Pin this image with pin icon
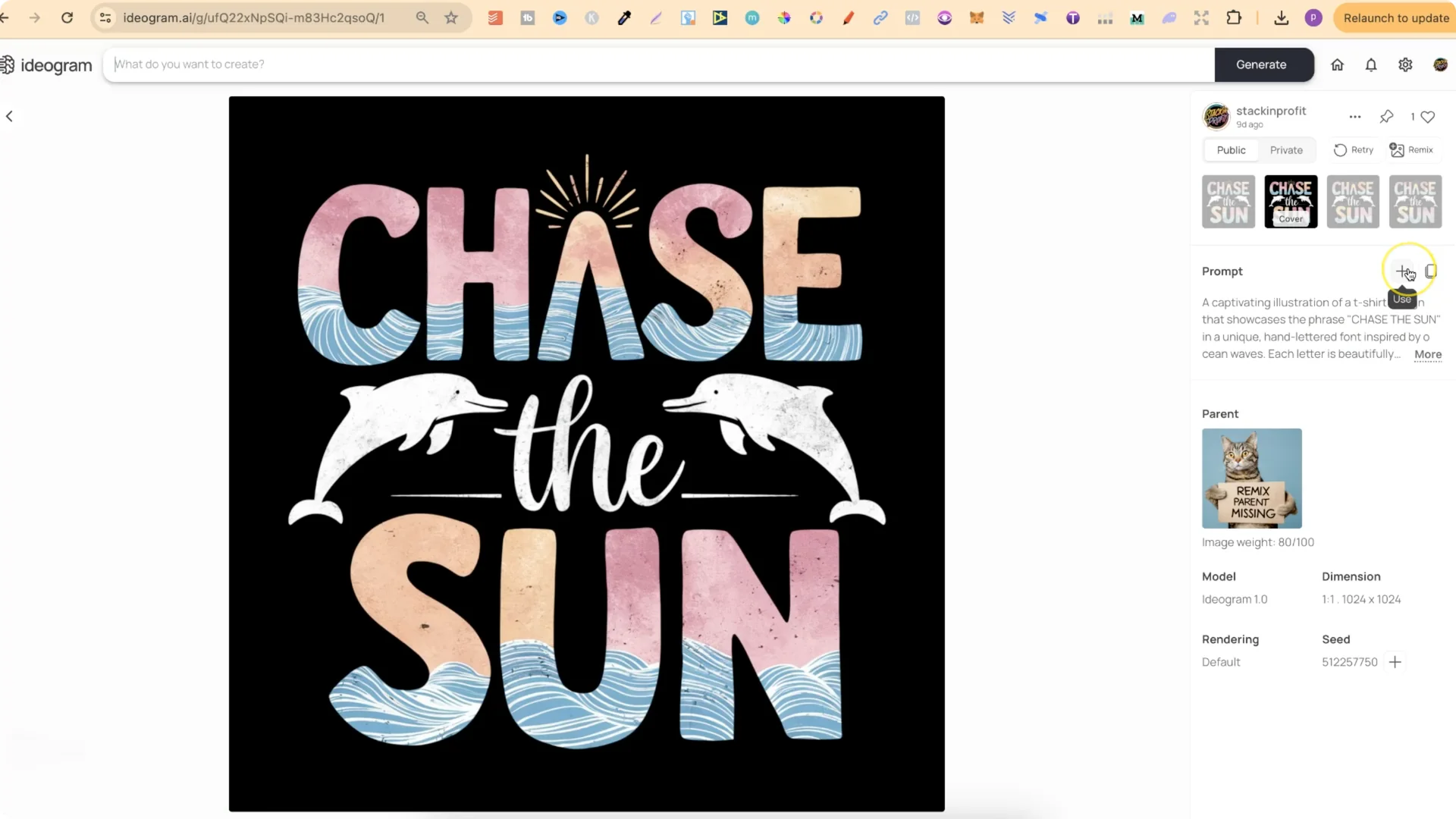Viewport: 1456px width, 819px height. coord(1386,116)
